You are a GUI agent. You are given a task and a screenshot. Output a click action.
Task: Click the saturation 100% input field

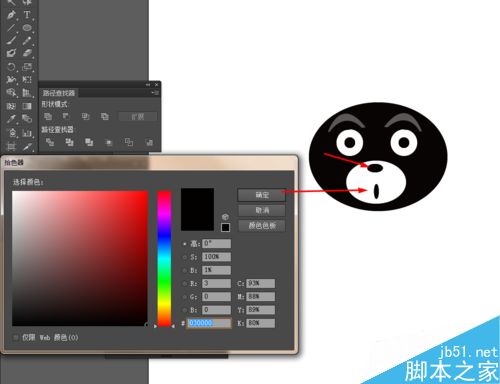216,257
